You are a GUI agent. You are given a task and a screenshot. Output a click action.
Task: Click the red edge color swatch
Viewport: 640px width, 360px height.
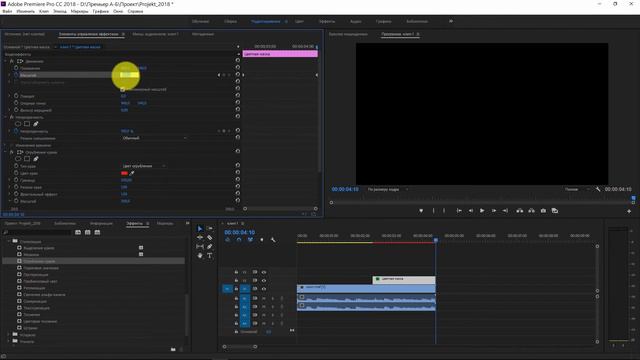click(x=124, y=173)
